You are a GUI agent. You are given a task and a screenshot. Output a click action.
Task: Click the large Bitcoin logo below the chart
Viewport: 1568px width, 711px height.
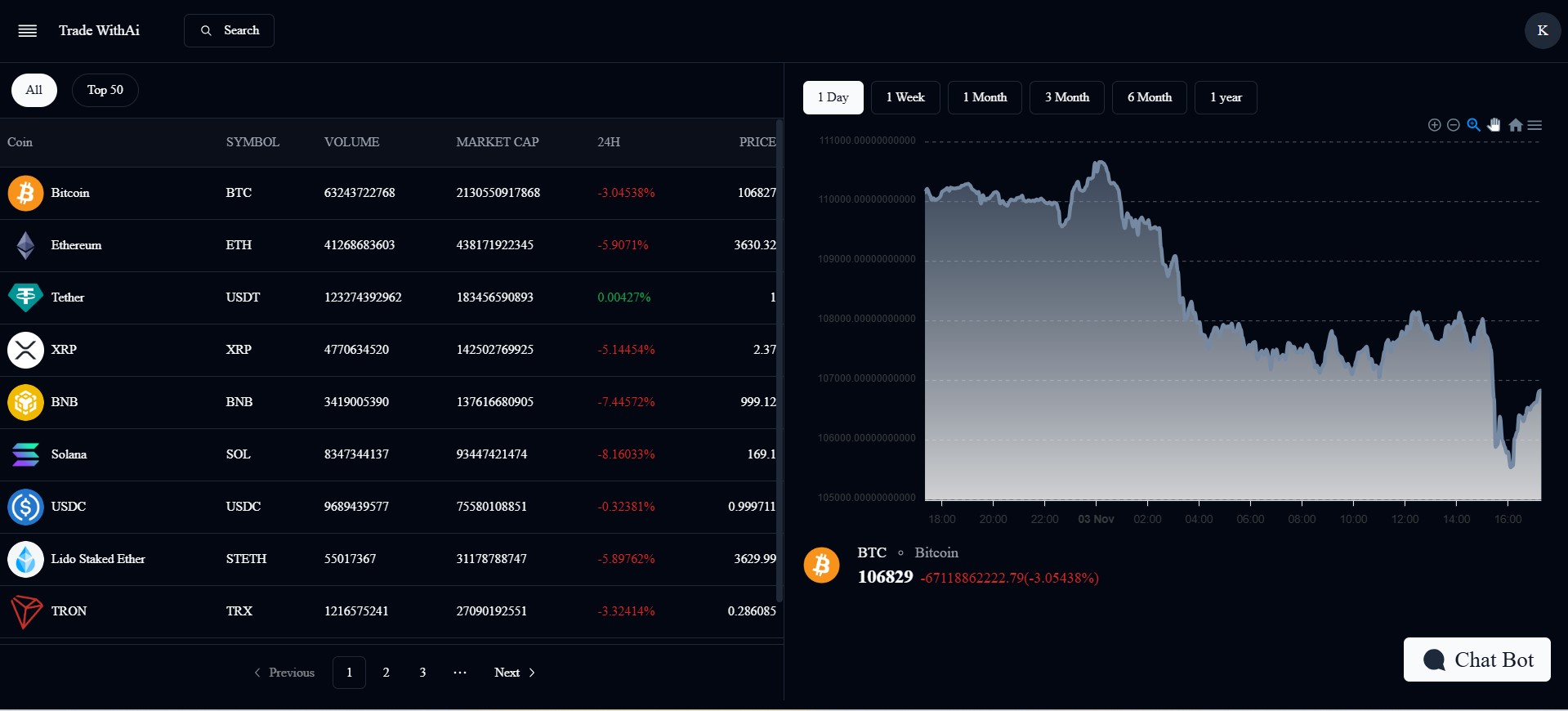[x=821, y=566]
